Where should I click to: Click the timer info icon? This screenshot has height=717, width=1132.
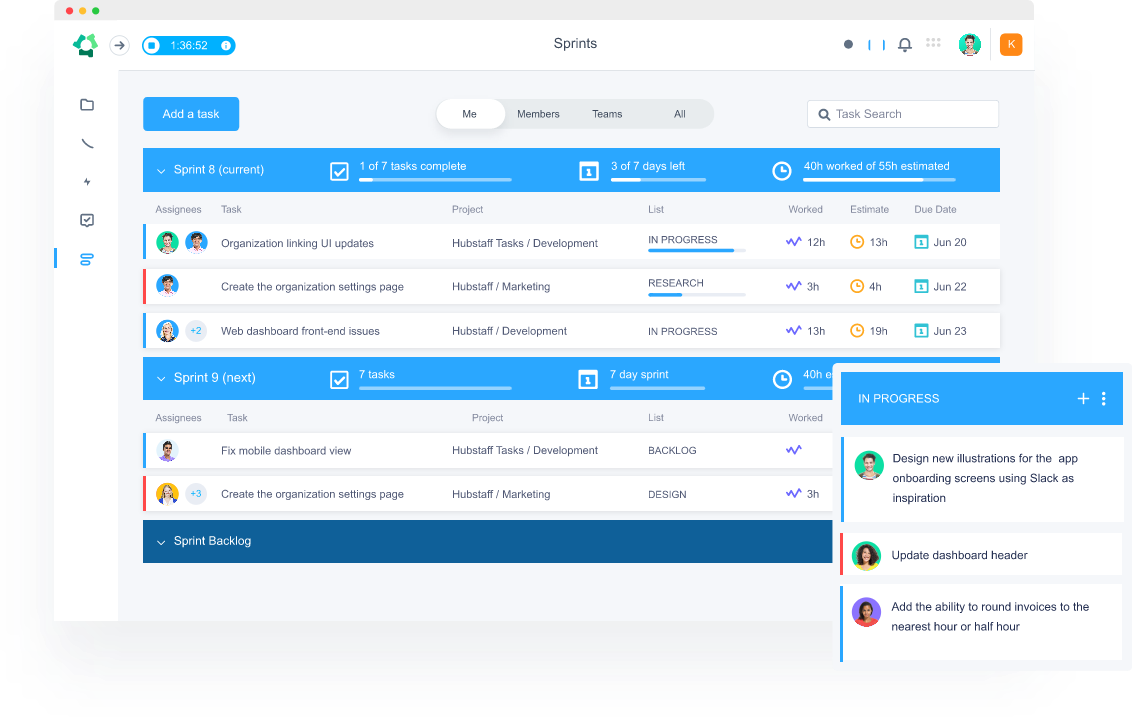pos(226,46)
